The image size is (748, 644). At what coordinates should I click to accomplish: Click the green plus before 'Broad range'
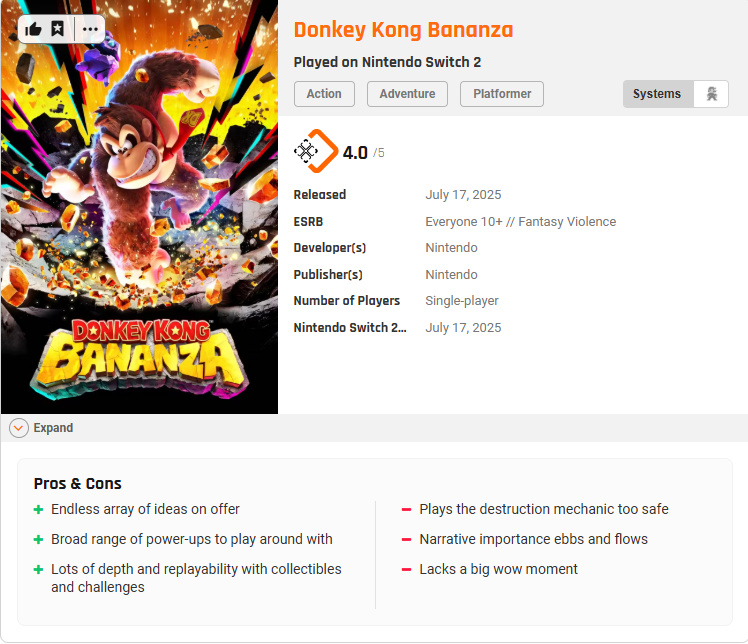click(x=38, y=540)
